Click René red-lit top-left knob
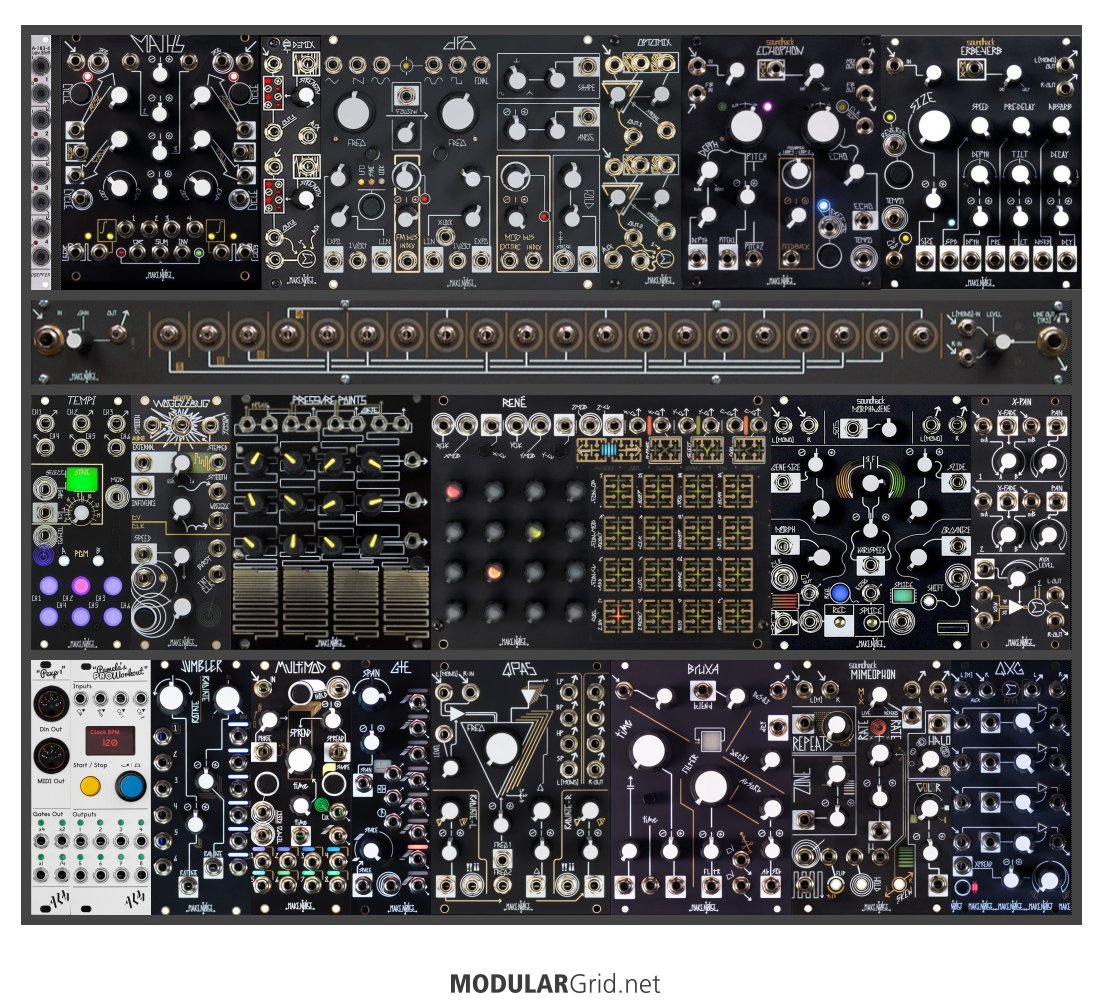 click(453, 491)
